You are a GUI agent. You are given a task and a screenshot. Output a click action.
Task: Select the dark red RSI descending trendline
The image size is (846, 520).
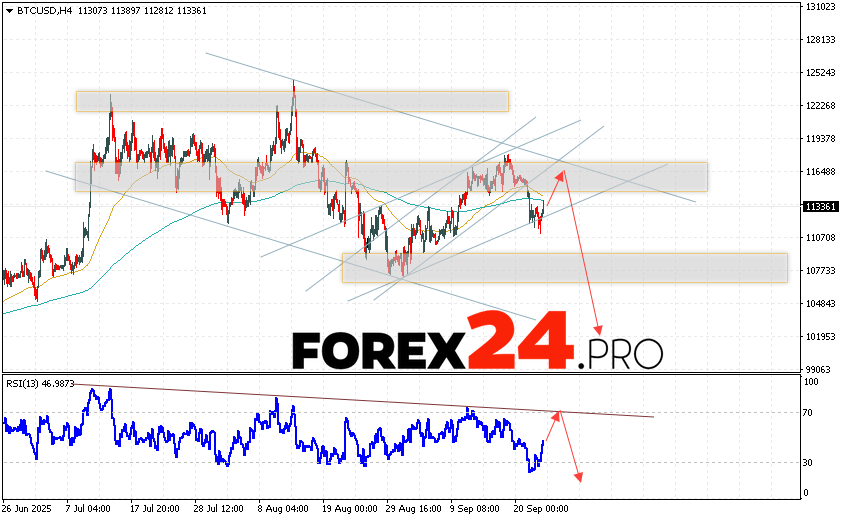[x=360, y=400]
